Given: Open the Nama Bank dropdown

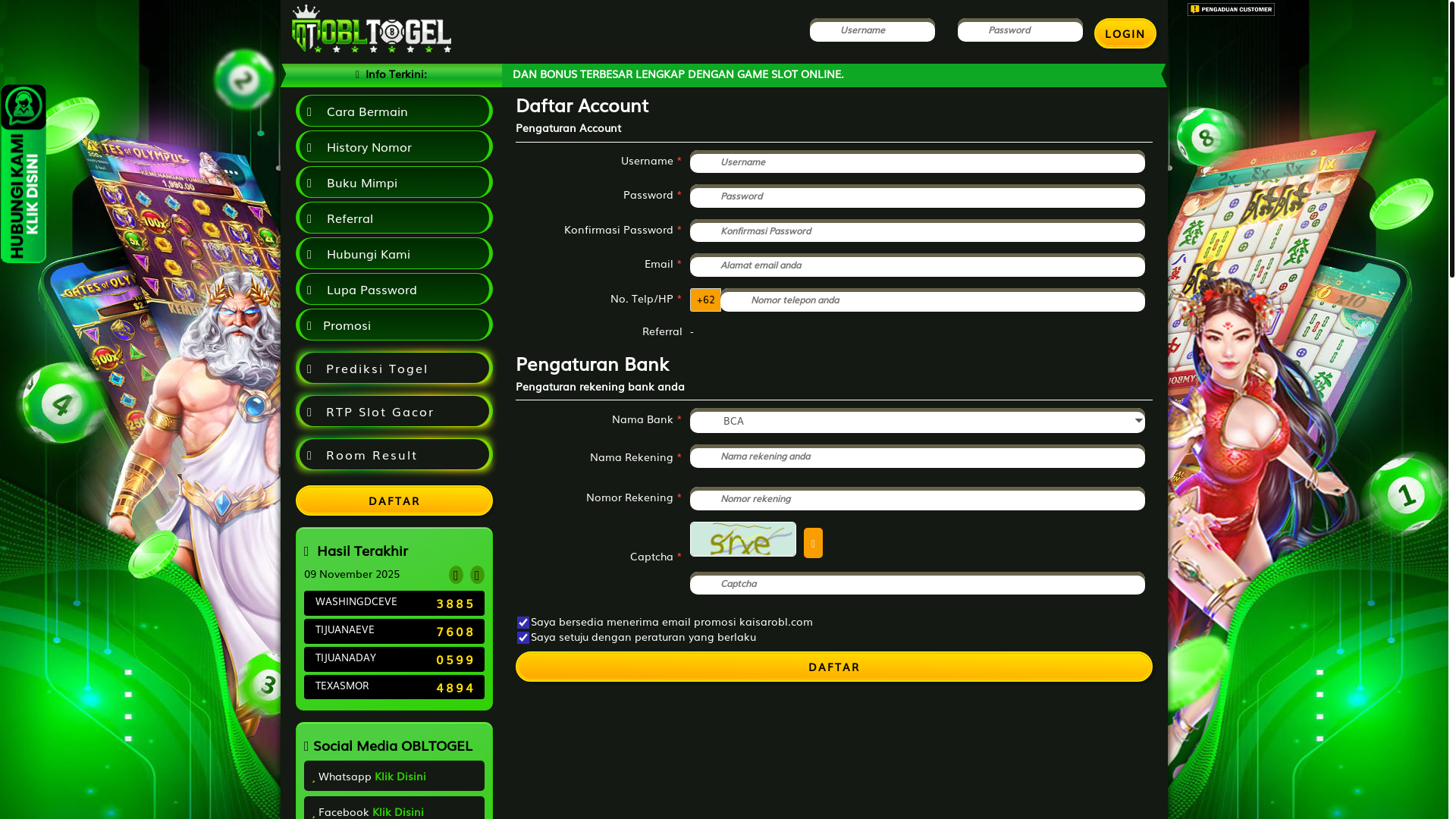Looking at the screenshot, I should pyautogui.click(x=918, y=421).
